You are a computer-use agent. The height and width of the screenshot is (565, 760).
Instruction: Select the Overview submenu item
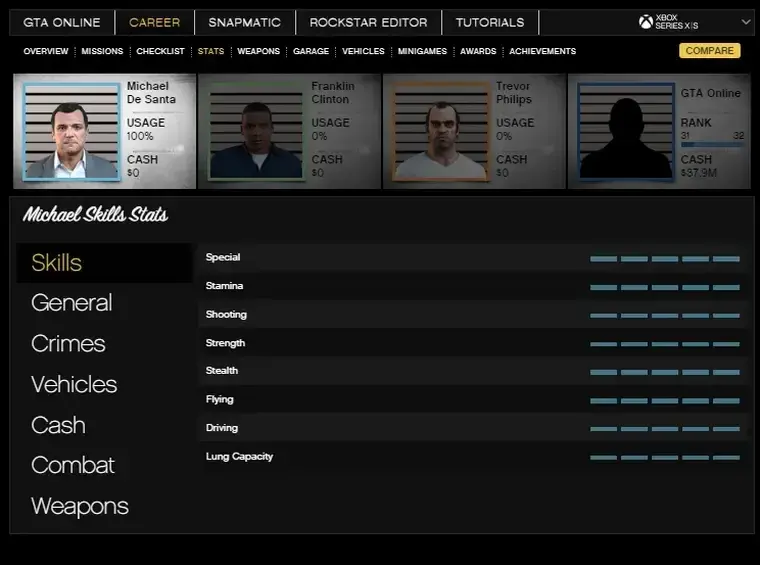(x=46, y=51)
